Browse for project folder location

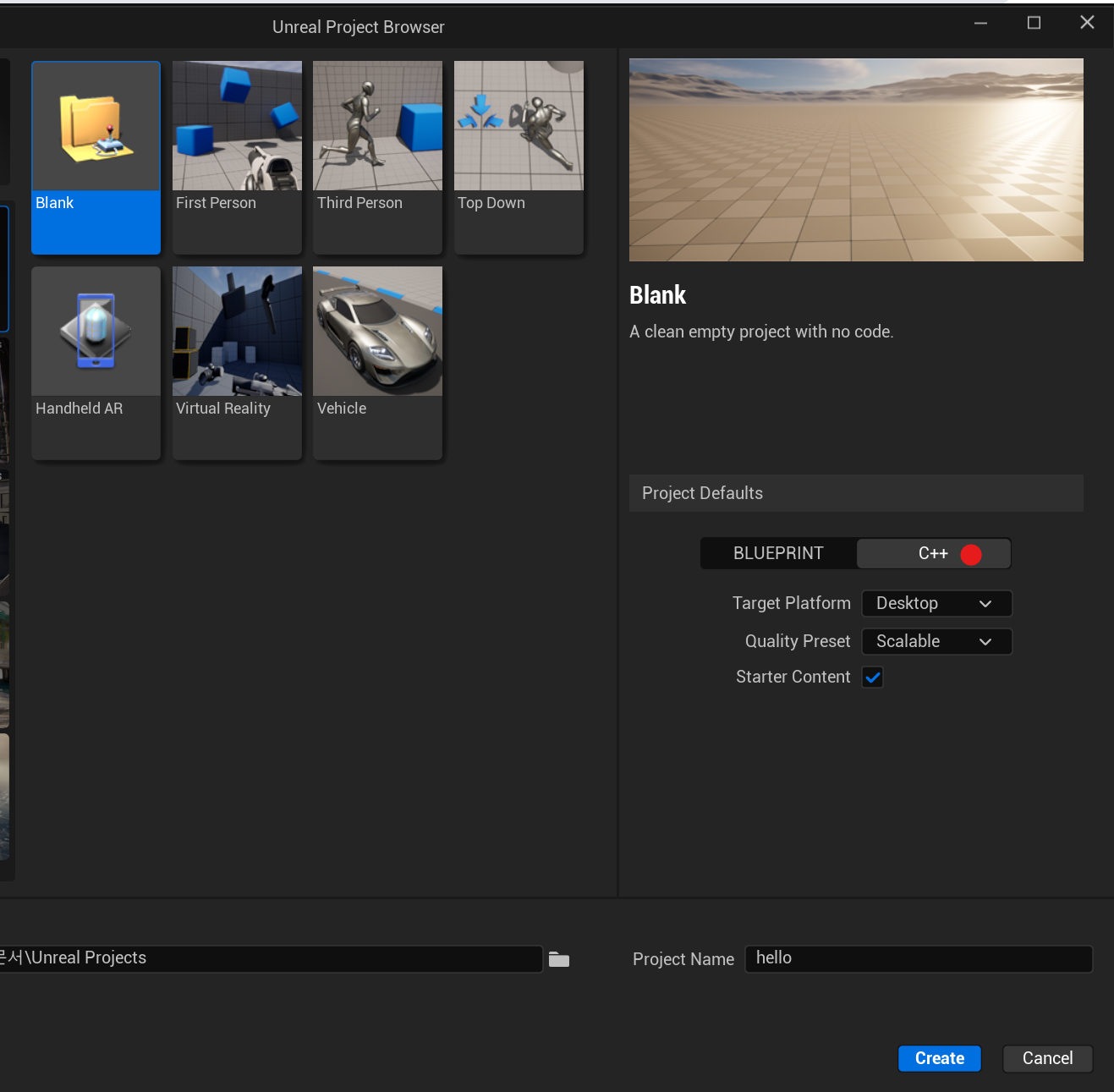click(x=559, y=959)
